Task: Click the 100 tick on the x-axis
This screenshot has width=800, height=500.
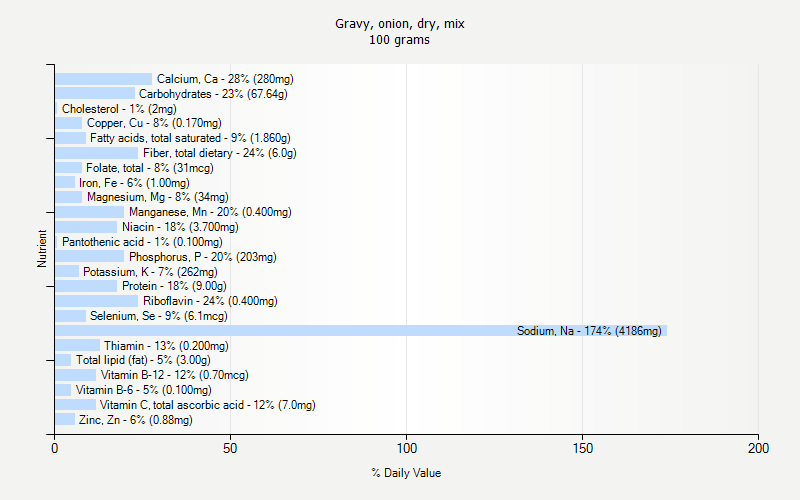Action: pyautogui.click(x=406, y=449)
